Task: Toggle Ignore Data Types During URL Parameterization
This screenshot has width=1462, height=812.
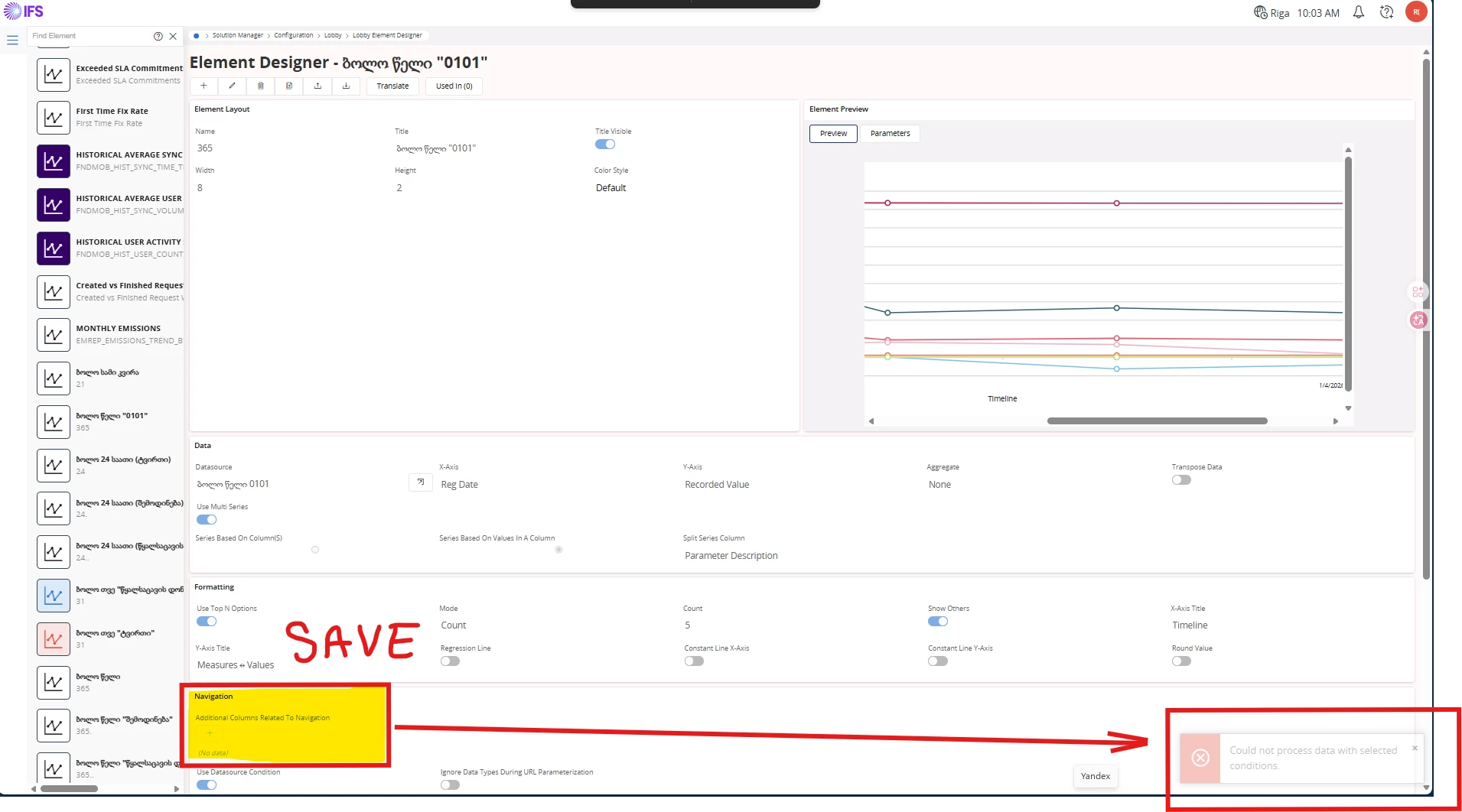Action: 450,785
